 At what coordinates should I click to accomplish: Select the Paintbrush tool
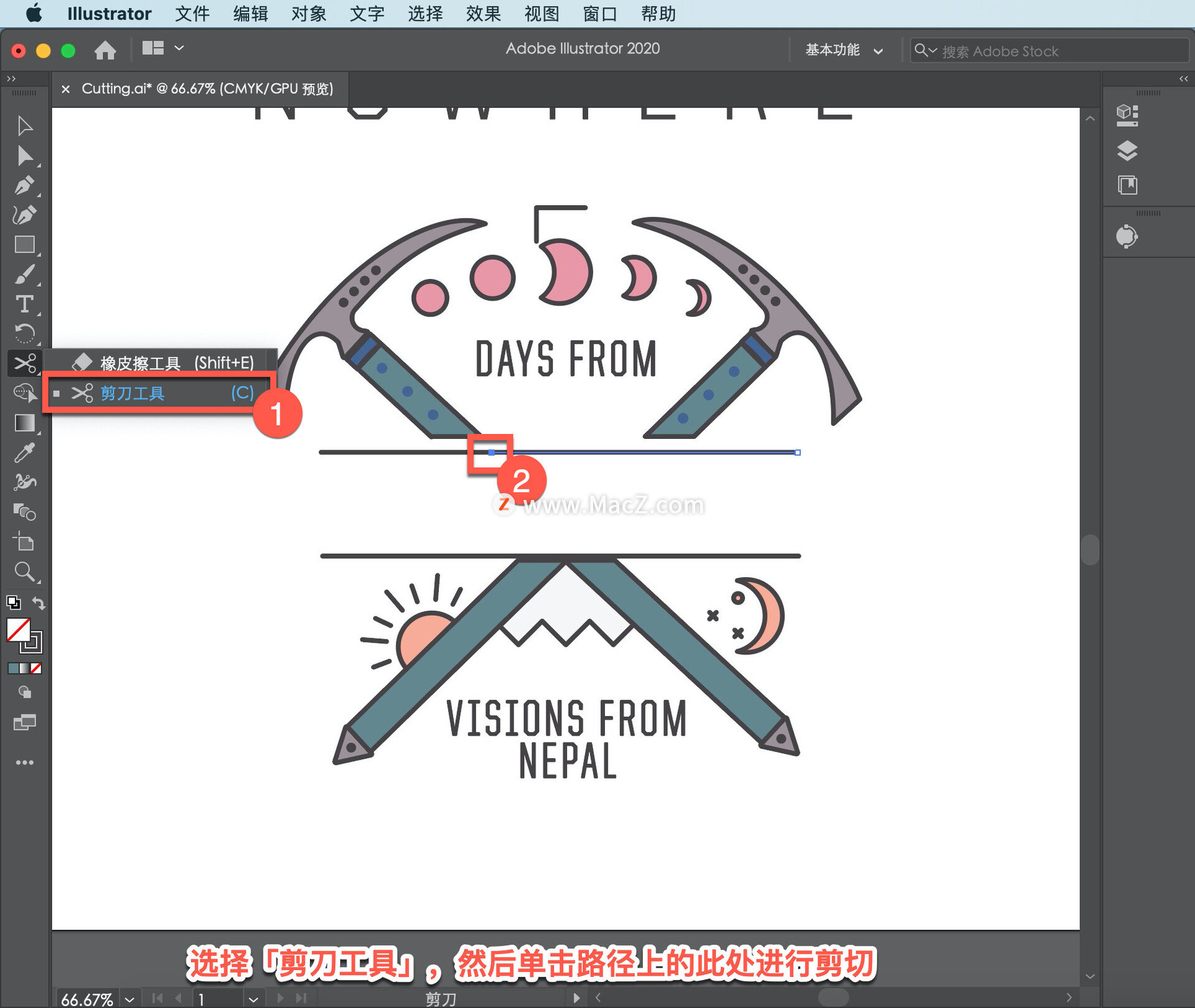(x=24, y=275)
